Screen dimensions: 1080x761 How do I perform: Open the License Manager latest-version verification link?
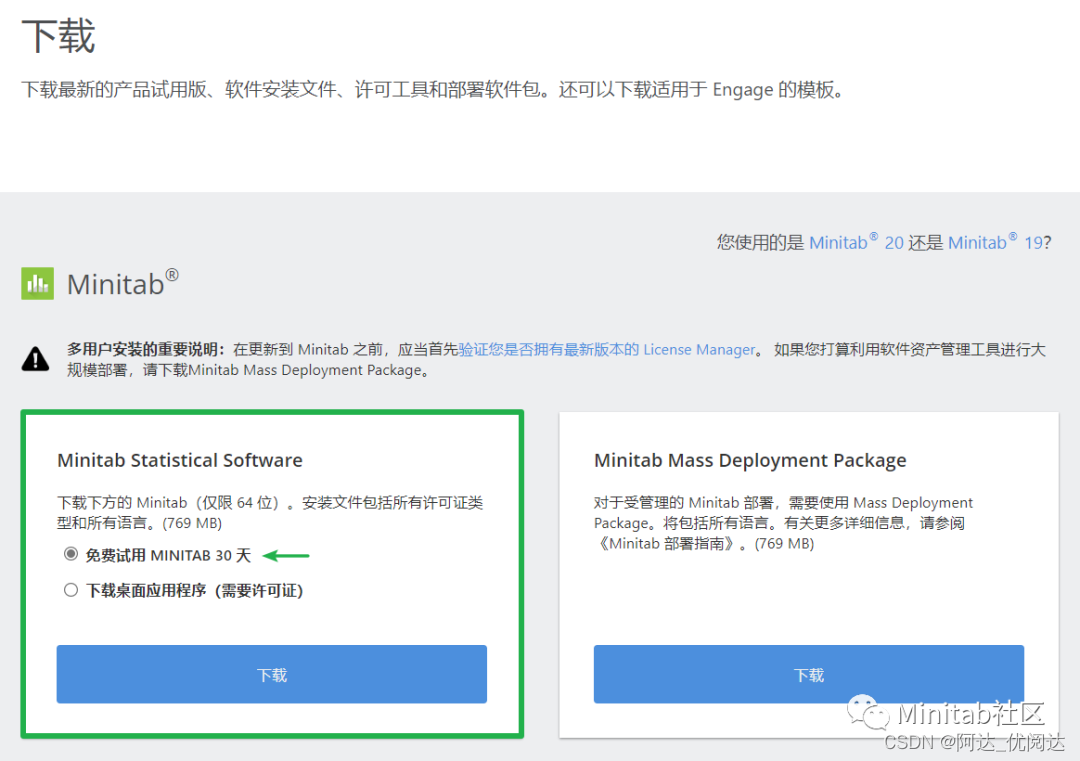pos(607,349)
